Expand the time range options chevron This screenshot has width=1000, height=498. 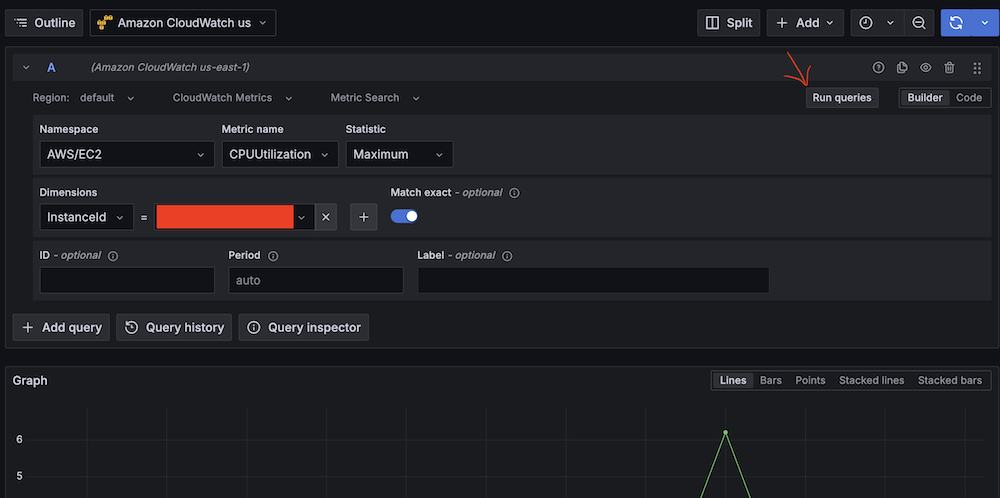[891, 23]
